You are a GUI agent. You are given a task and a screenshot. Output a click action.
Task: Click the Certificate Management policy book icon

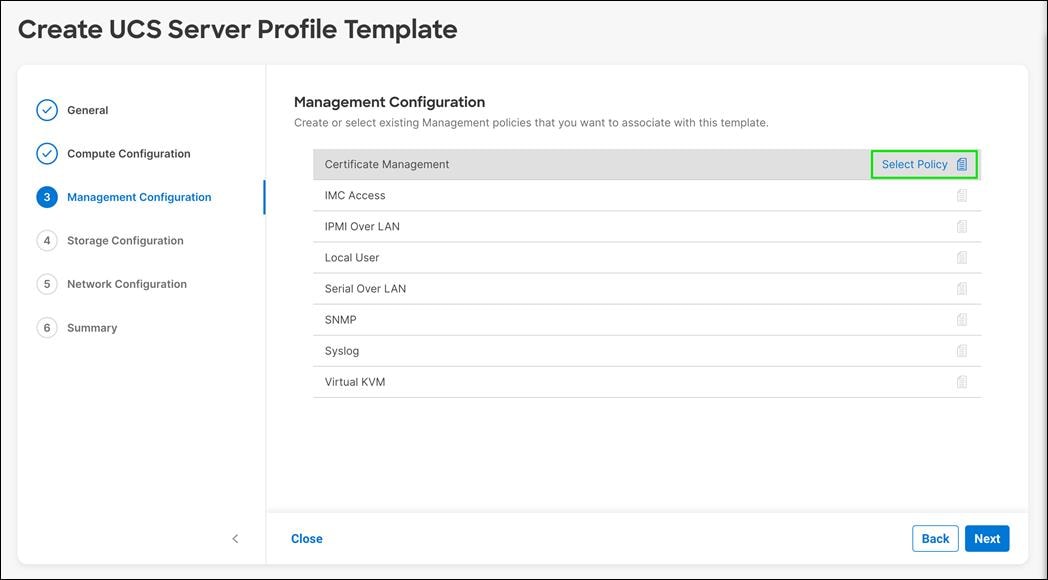coord(961,163)
